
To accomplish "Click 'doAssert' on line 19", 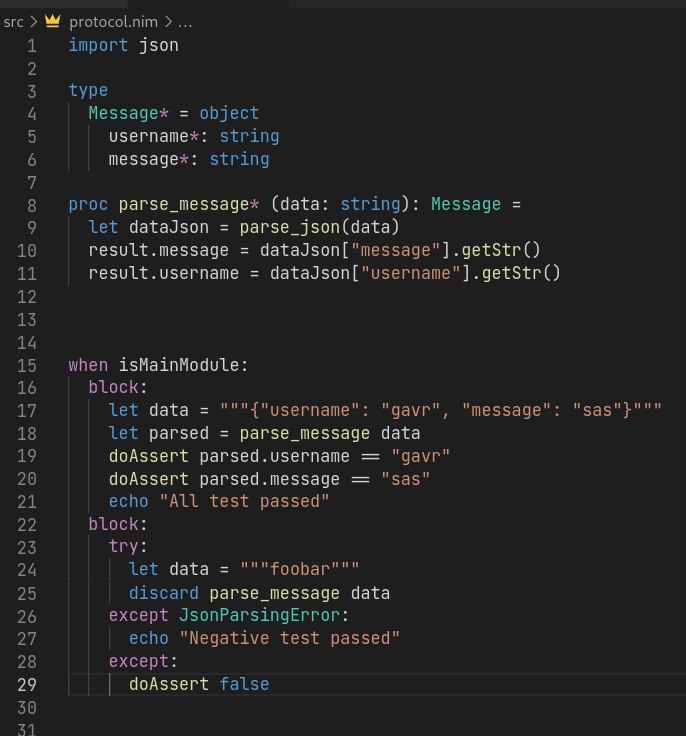I will click(x=148, y=456).
